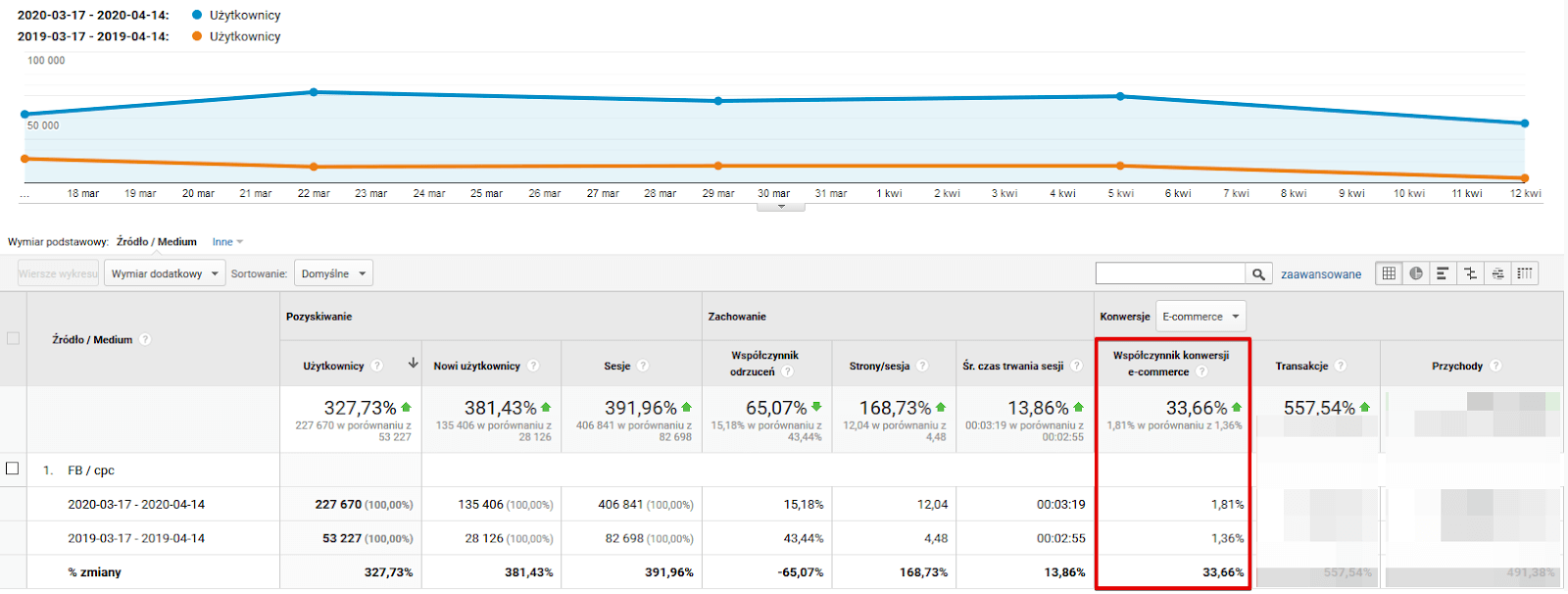Viewport: 1568px width, 594px height.
Task: Click the zaawansowane filter link
Action: (1321, 274)
